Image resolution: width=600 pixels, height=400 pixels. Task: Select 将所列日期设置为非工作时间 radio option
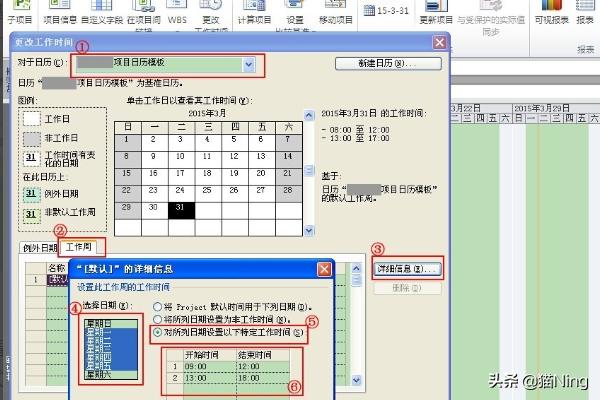click(155, 319)
